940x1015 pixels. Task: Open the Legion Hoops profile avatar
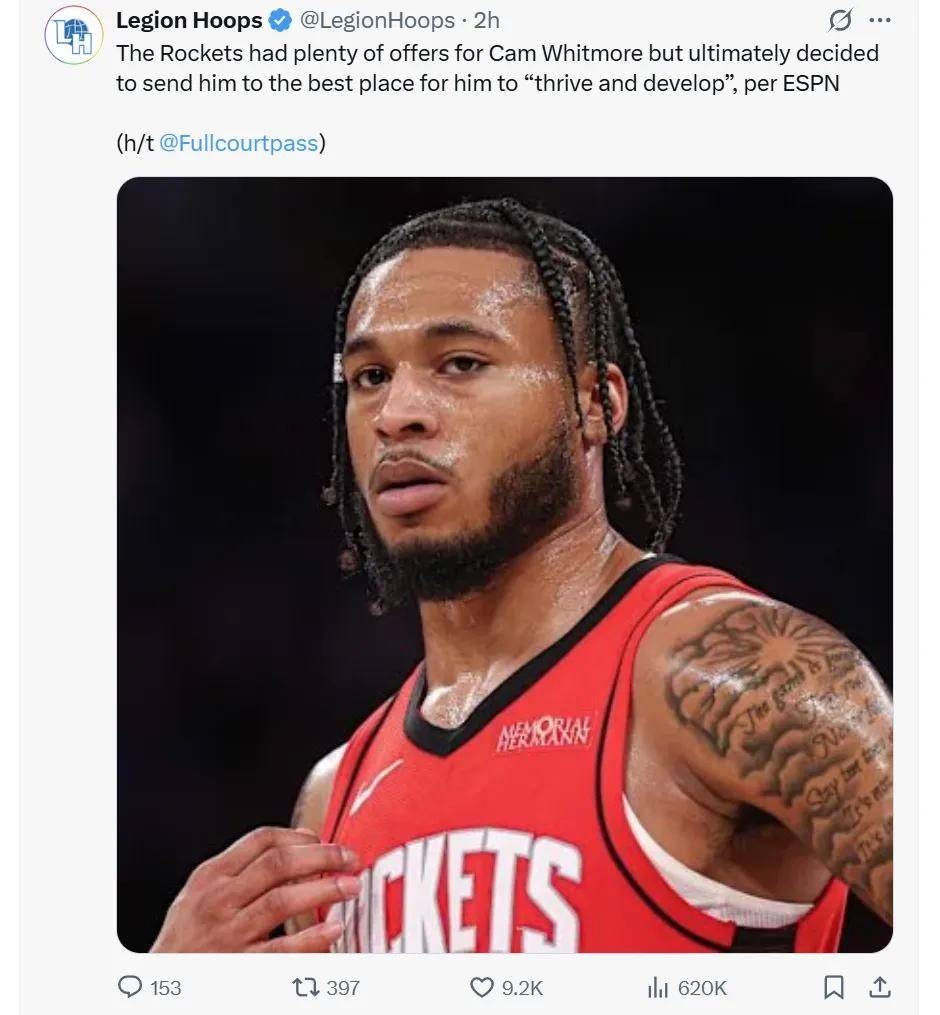[73, 35]
